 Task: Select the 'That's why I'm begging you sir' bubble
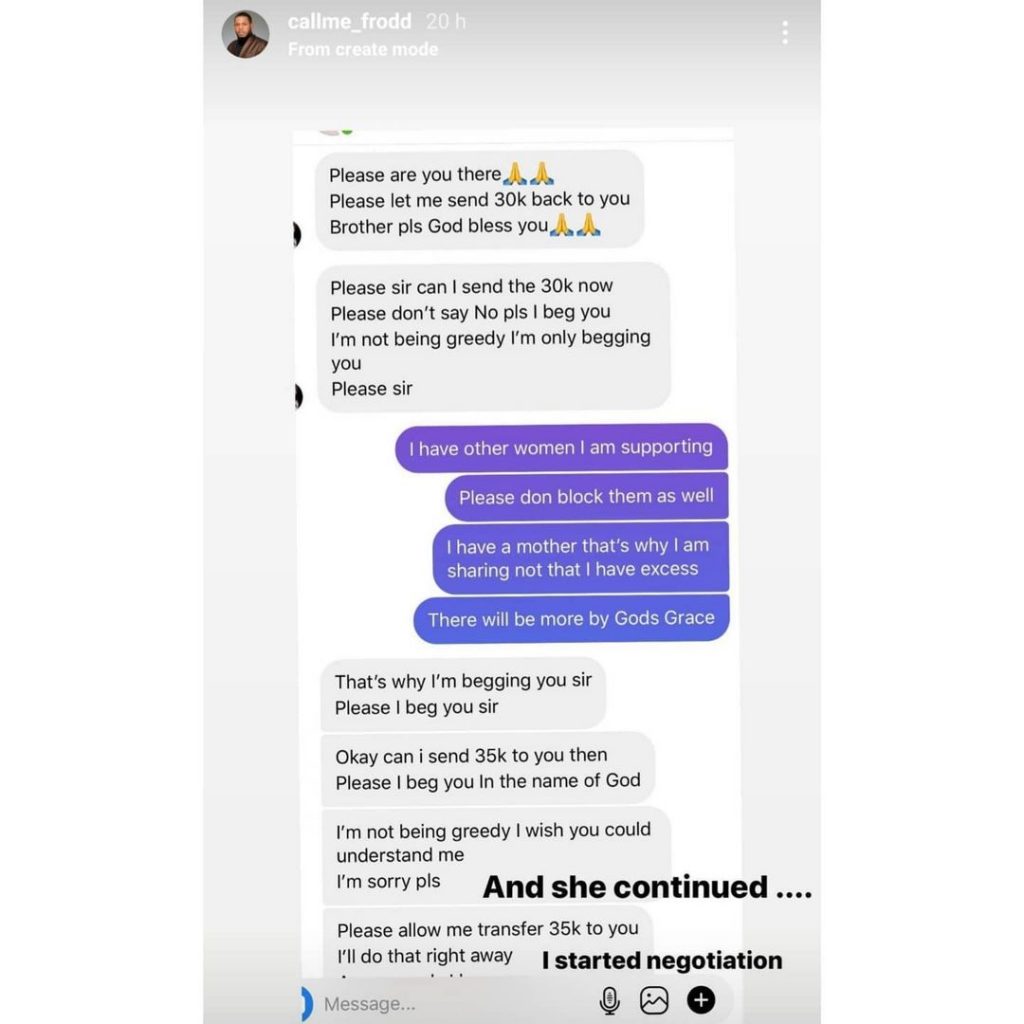pyautogui.click(x=463, y=694)
